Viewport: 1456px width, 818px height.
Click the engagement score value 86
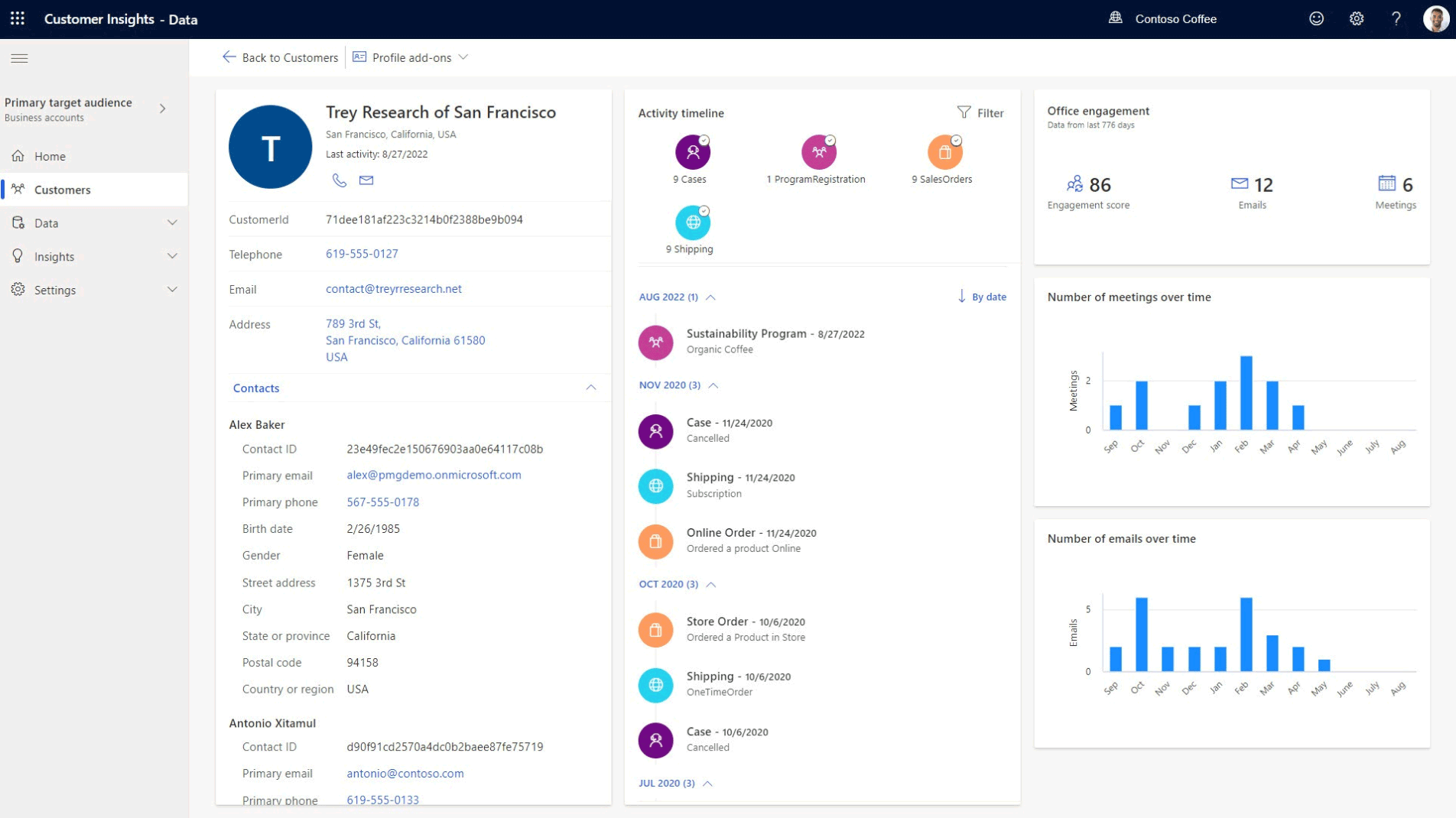(1100, 184)
